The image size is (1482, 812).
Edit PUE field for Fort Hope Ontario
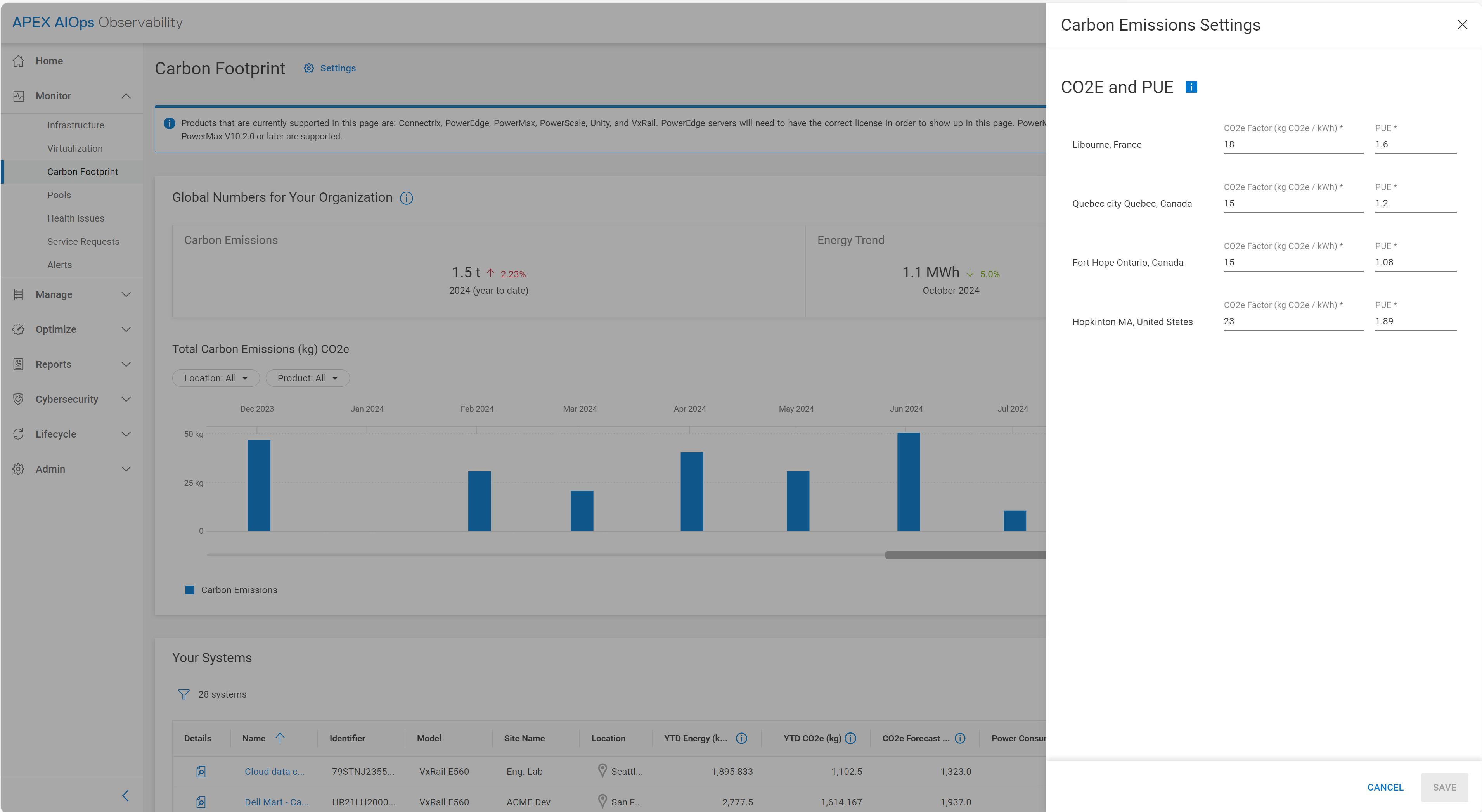click(x=1415, y=263)
